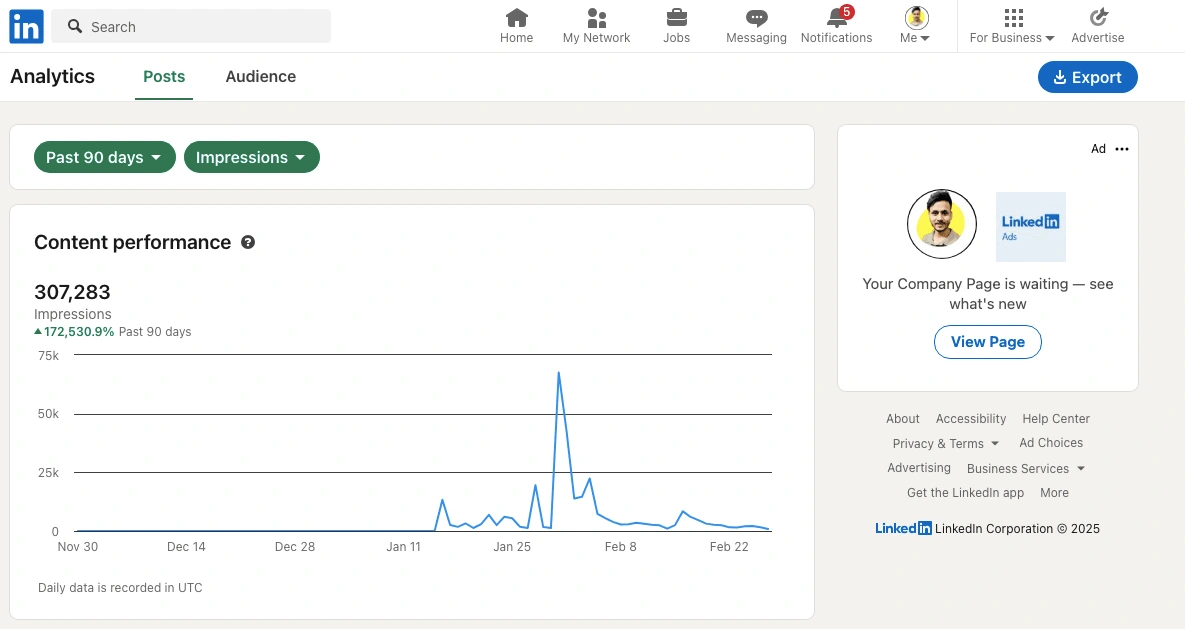This screenshot has height=629, width=1185.
Task: Open the ad options ellipsis menu
Action: (x=1122, y=149)
